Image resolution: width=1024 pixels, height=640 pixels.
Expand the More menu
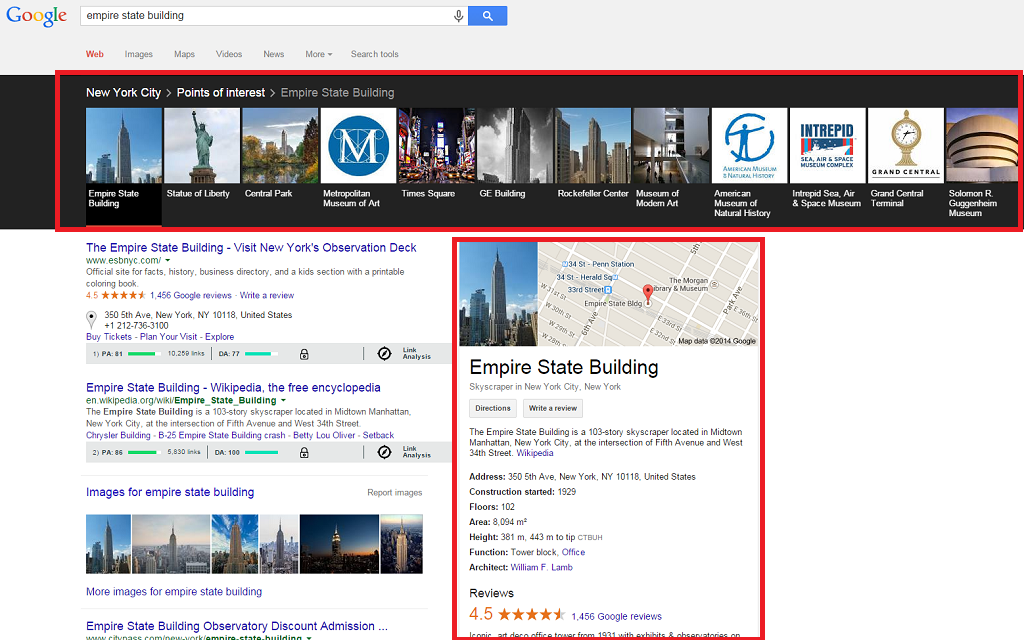click(319, 54)
